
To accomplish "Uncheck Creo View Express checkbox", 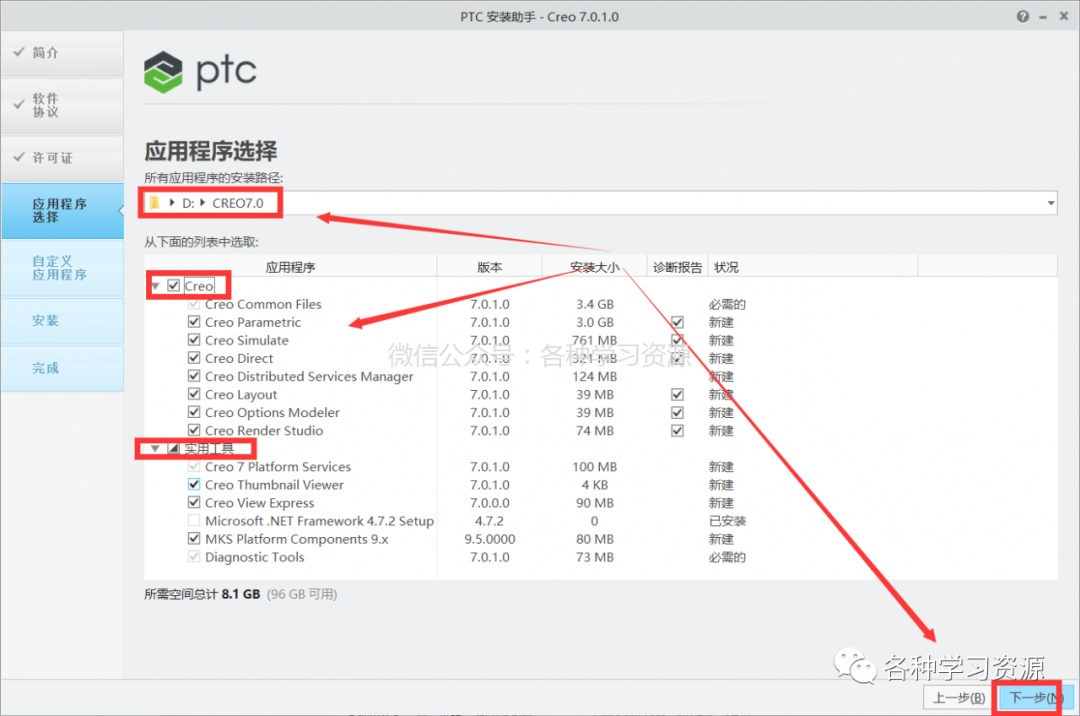I will point(194,503).
